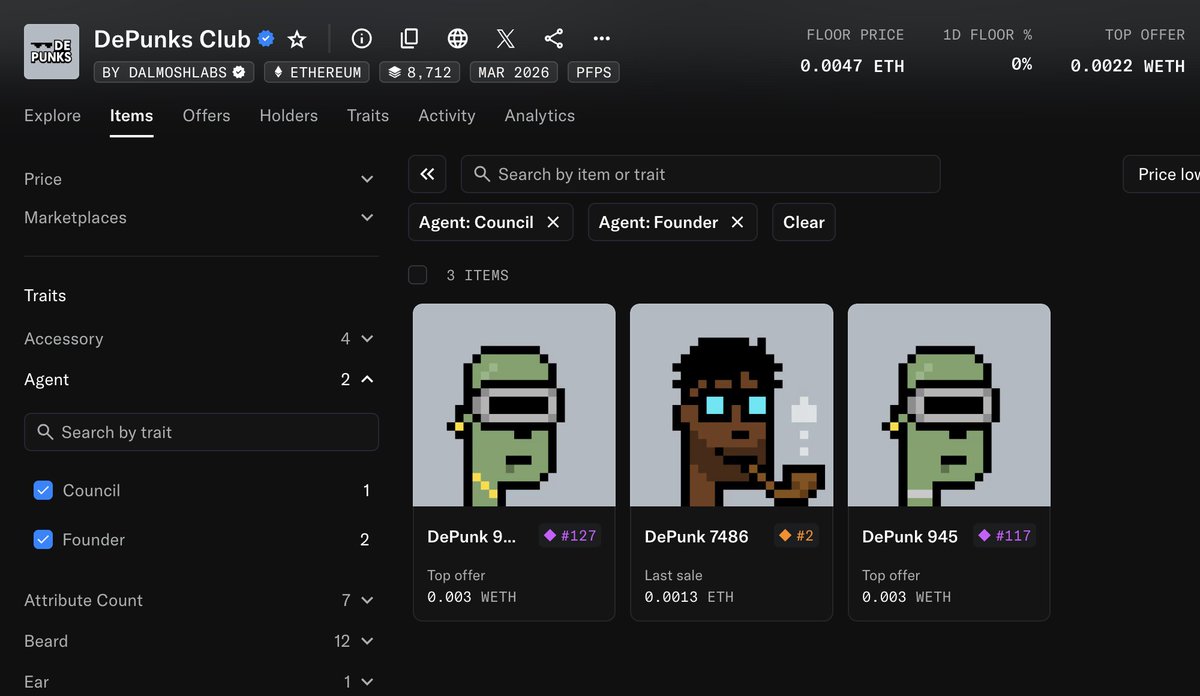
Task: Click the 8,712 items count badge
Action: 420,73
